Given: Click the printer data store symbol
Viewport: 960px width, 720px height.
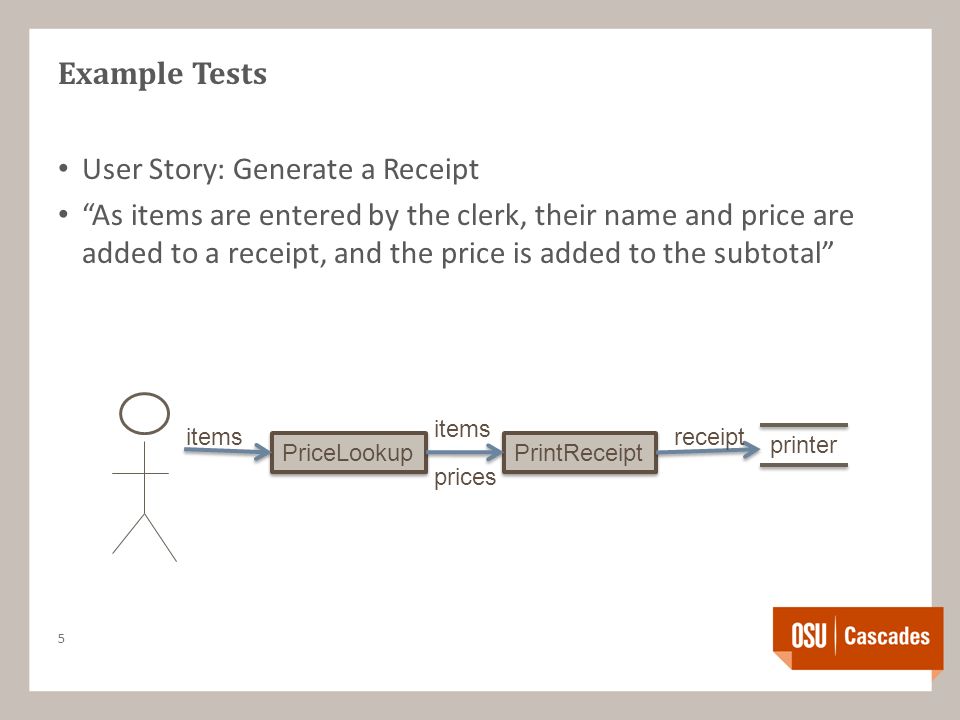Looking at the screenshot, I should [804, 445].
